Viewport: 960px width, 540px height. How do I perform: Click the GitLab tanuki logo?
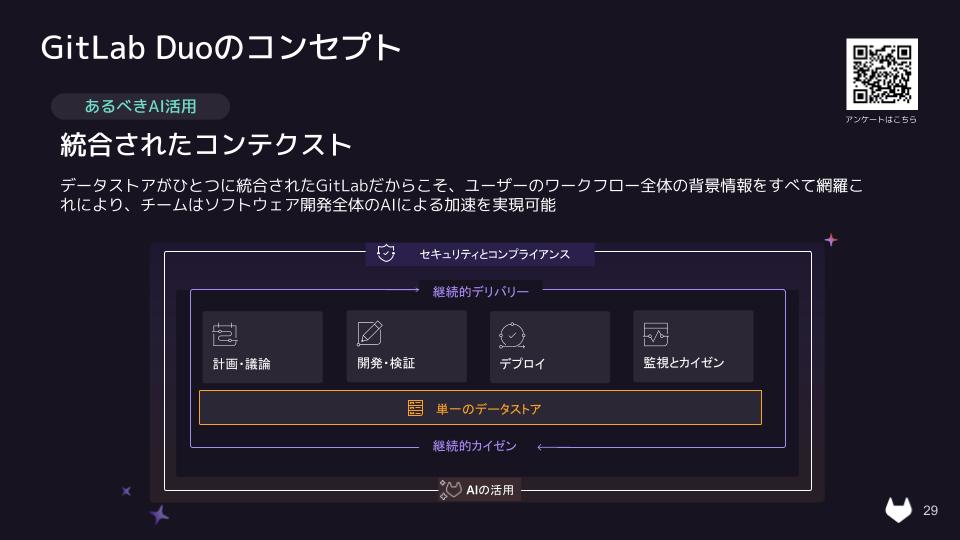(898, 509)
